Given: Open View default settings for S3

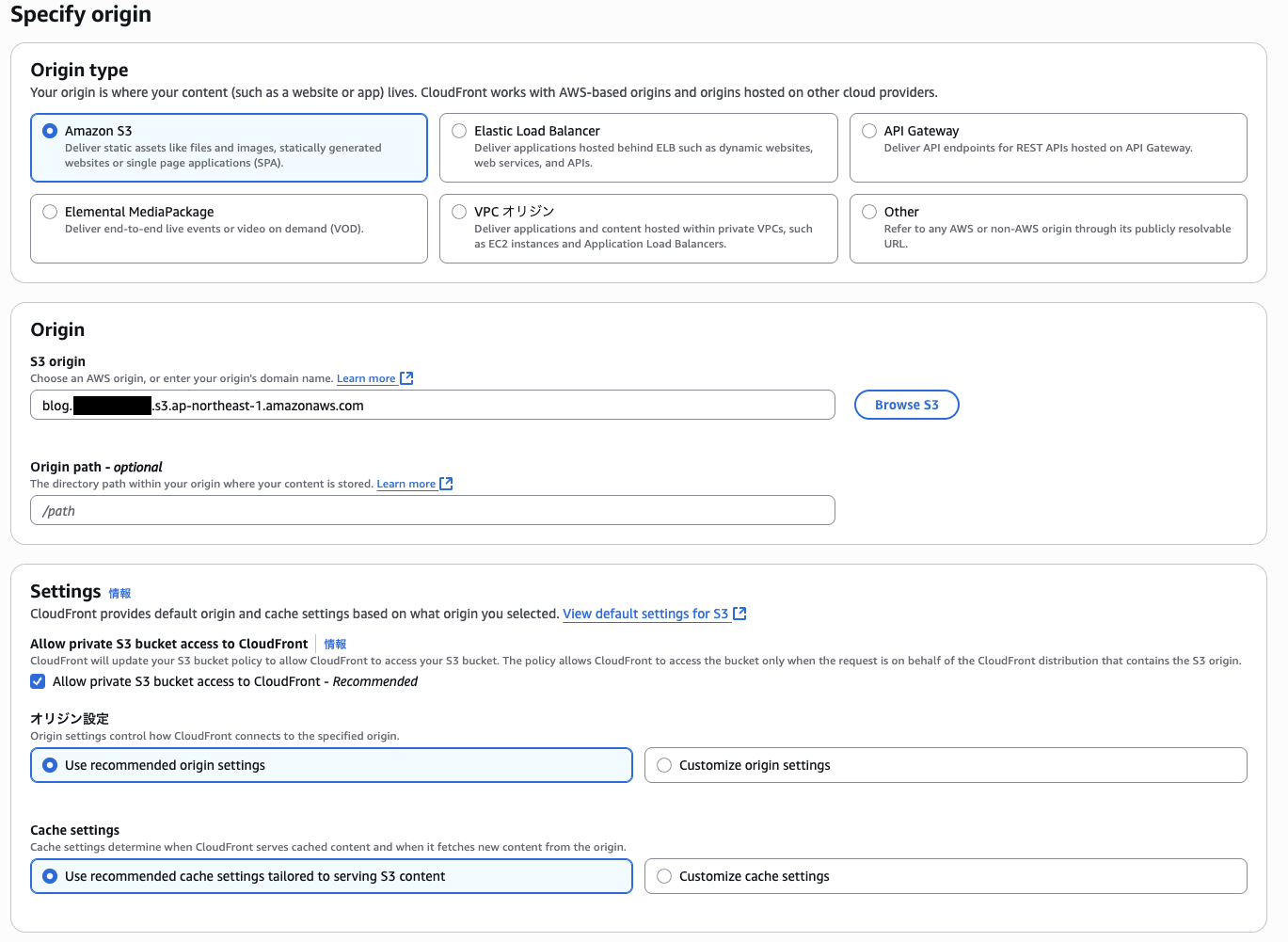Looking at the screenshot, I should [x=645, y=614].
